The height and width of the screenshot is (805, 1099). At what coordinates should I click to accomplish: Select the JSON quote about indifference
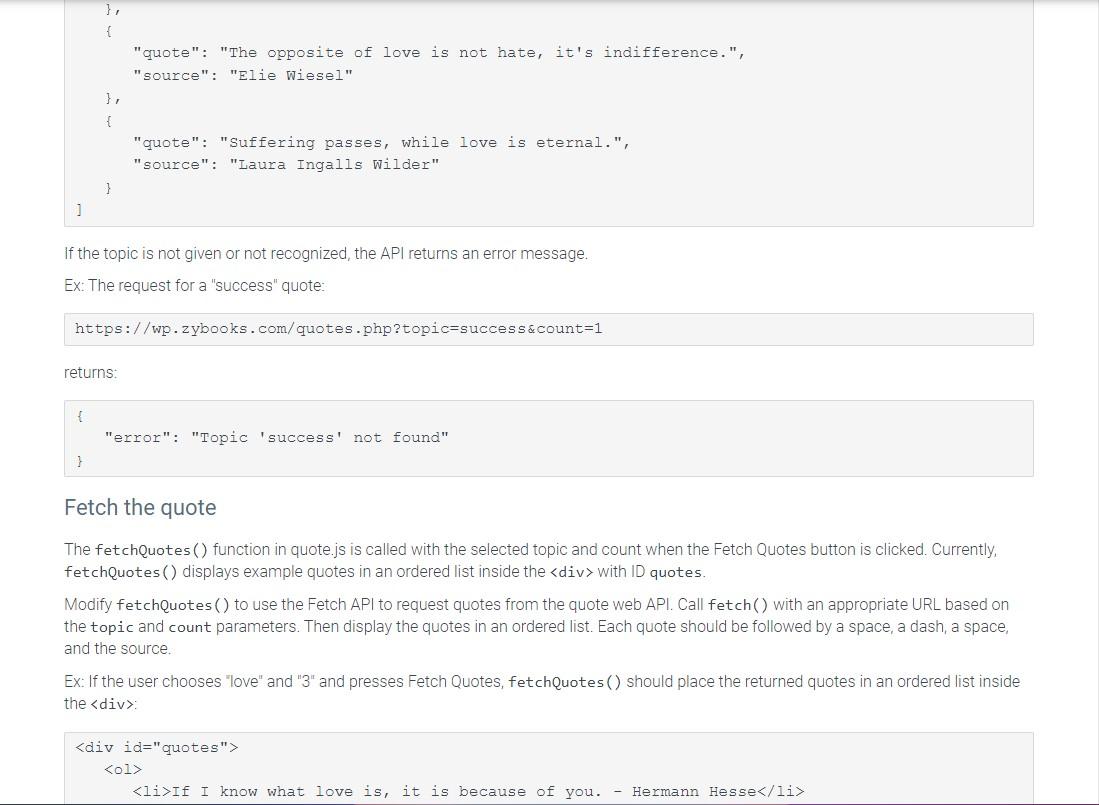(x=438, y=52)
